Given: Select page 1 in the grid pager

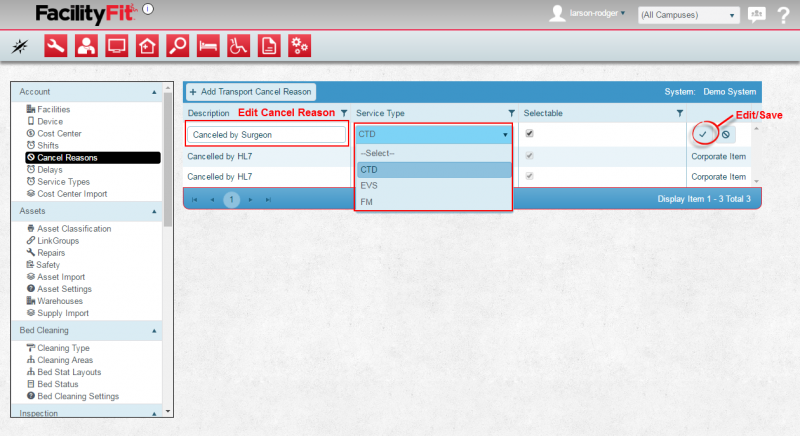Looking at the screenshot, I should [231, 199].
